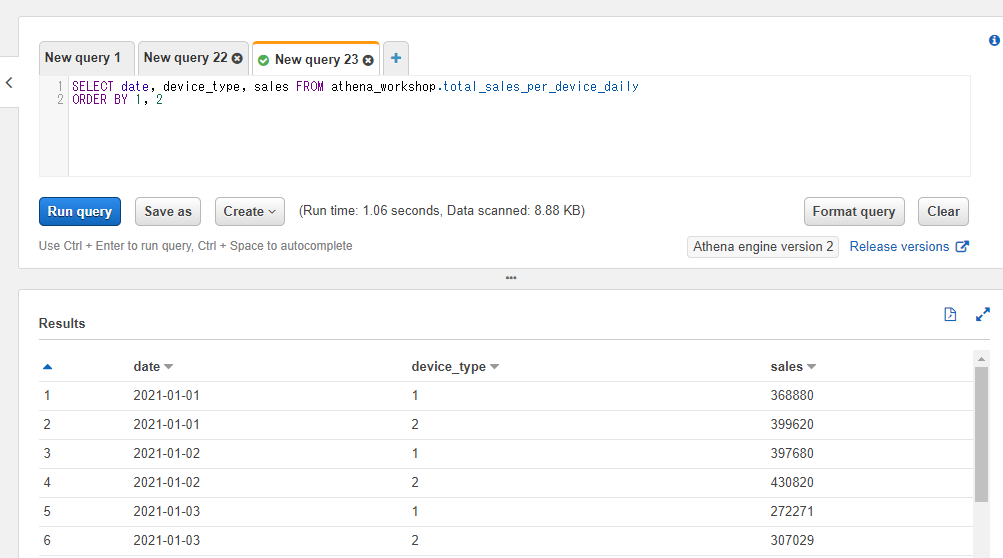Click table name total_sales_per_device_daily in query
The width and height of the screenshot is (1003, 558).
coord(541,86)
